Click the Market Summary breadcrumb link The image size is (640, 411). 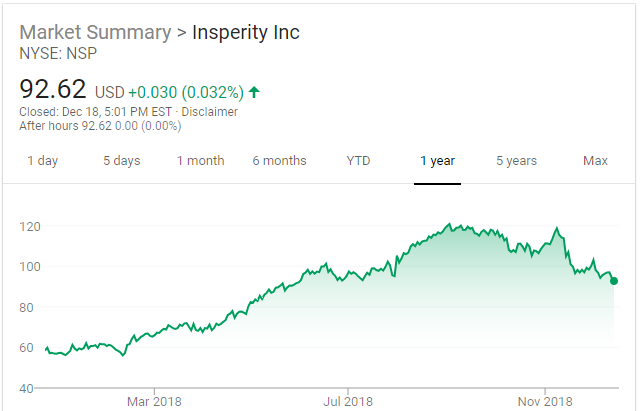point(95,32)
